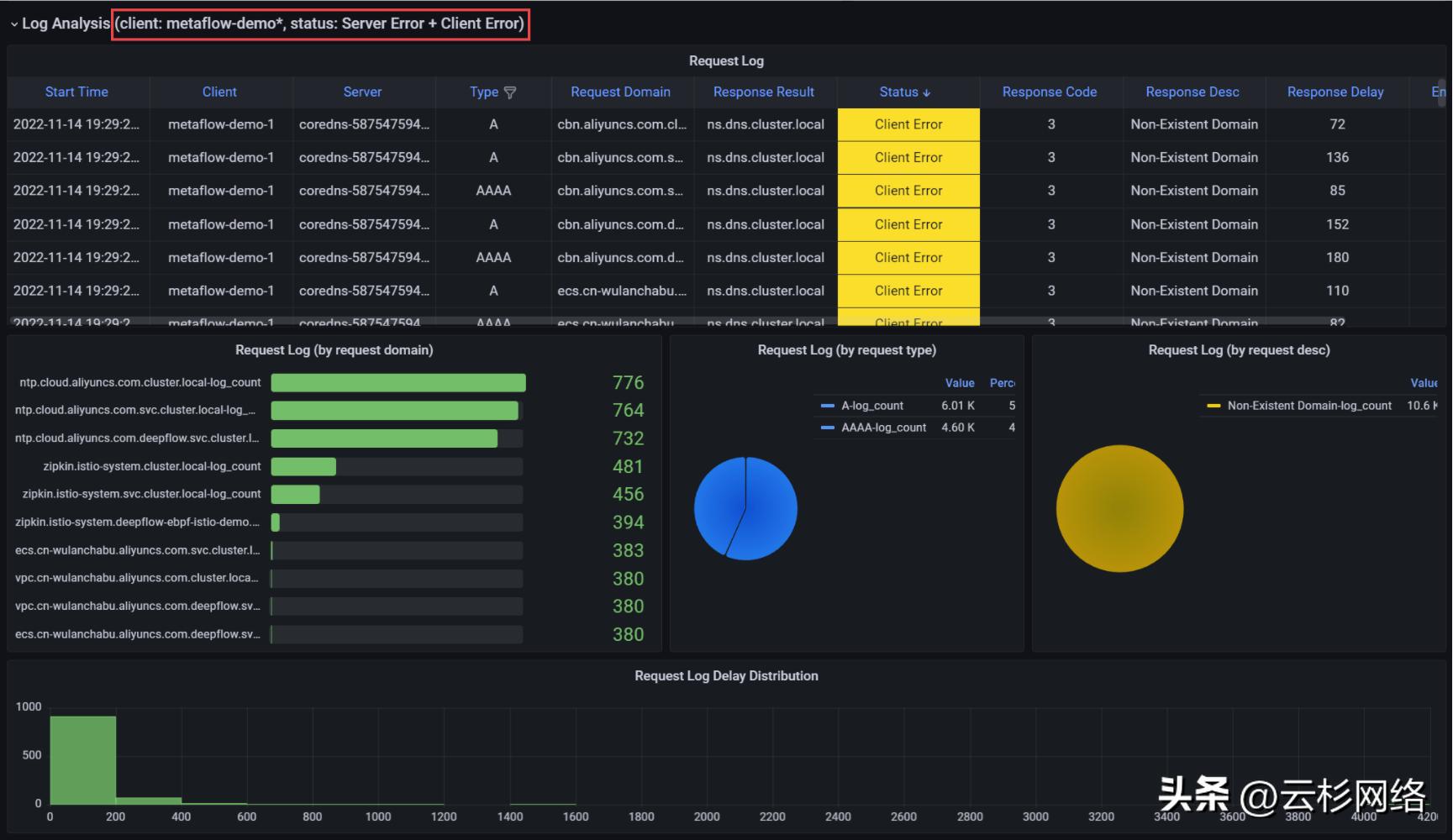1453x840 pixels.
Task: Select ecs.cn-wulanchabu.aliyuncs.com.svc.cluster label
Action: (138, 550)
